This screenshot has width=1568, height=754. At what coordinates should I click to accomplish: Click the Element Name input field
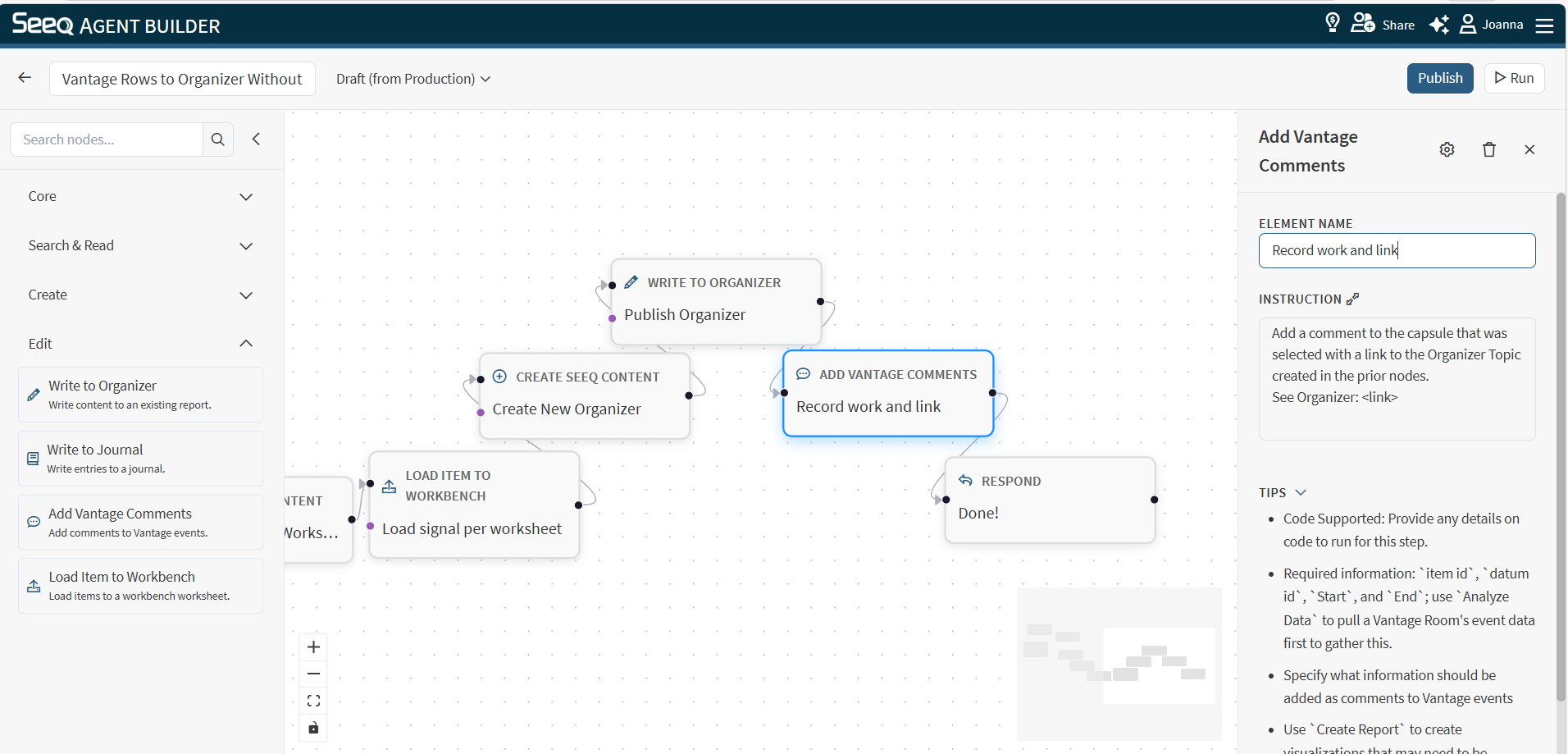(1397, 250)
